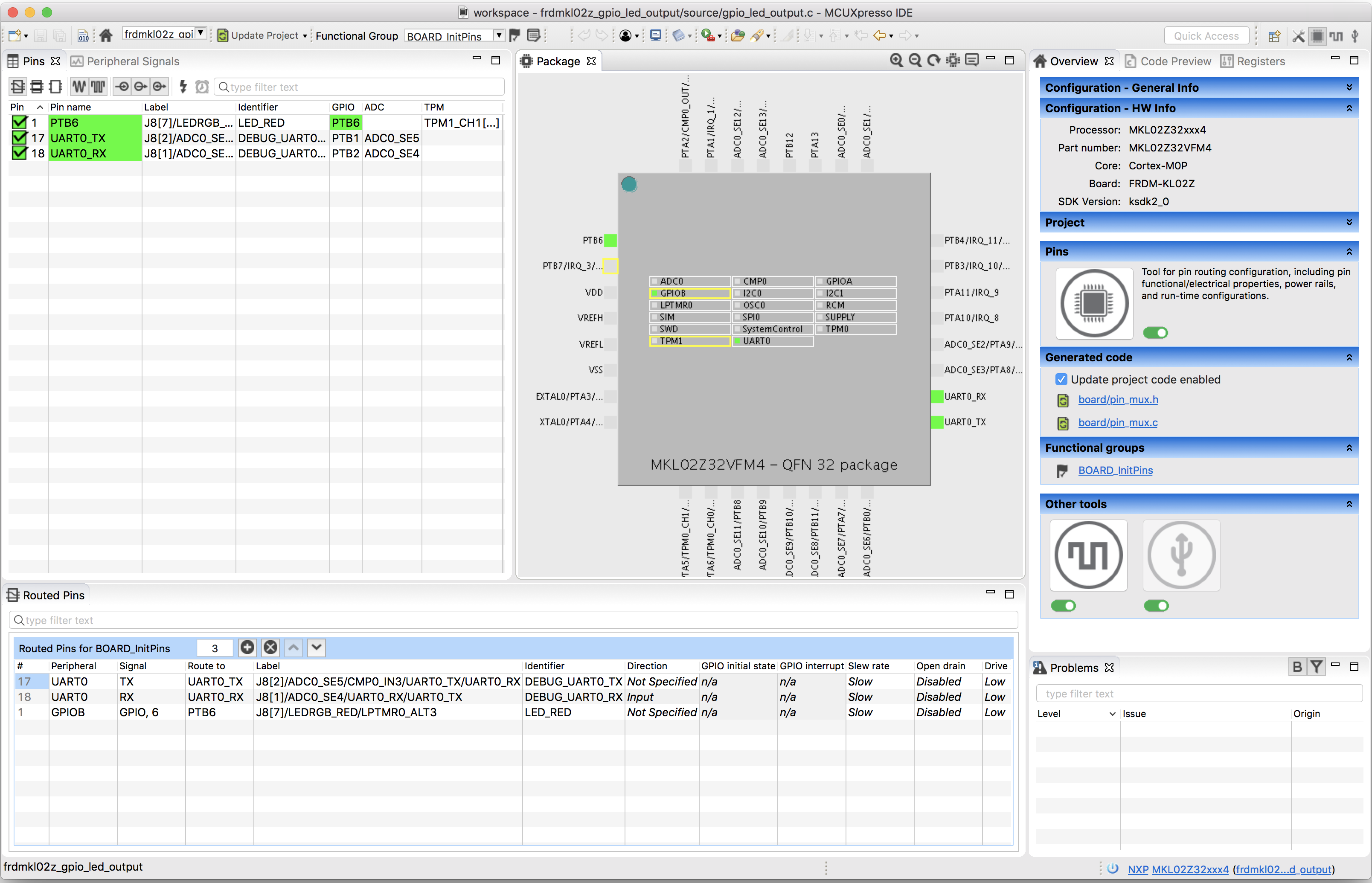Switch to the Peripheral Signals tab
1372x883 pixels.
125,61
